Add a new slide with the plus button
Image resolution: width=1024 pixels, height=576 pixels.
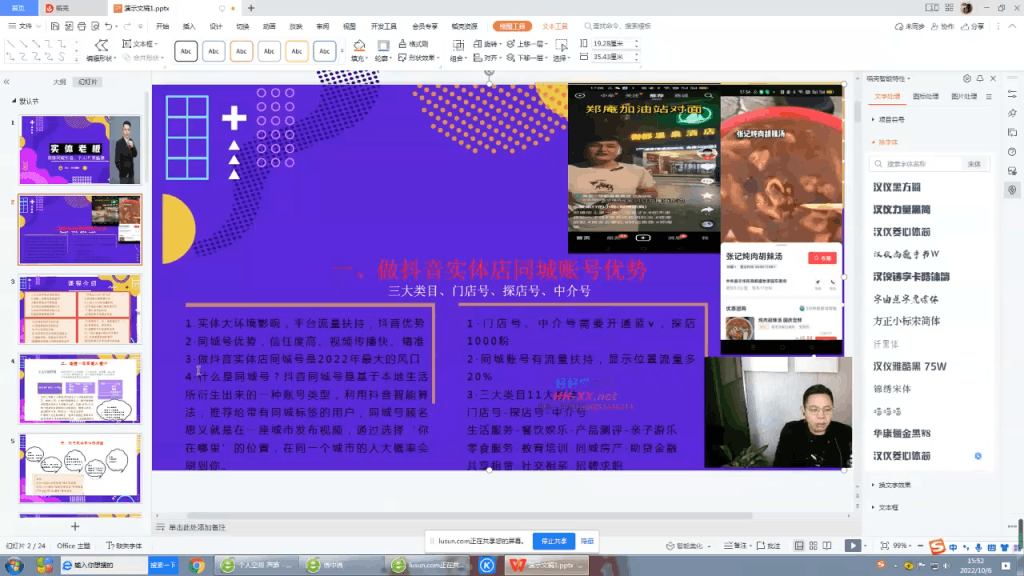75,526
